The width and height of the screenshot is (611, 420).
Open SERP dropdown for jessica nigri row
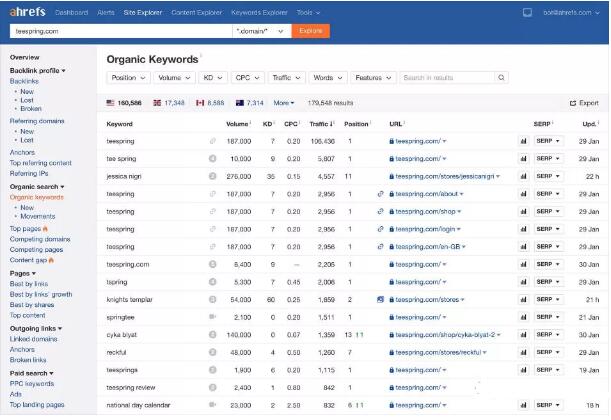(x=548, y=176)
